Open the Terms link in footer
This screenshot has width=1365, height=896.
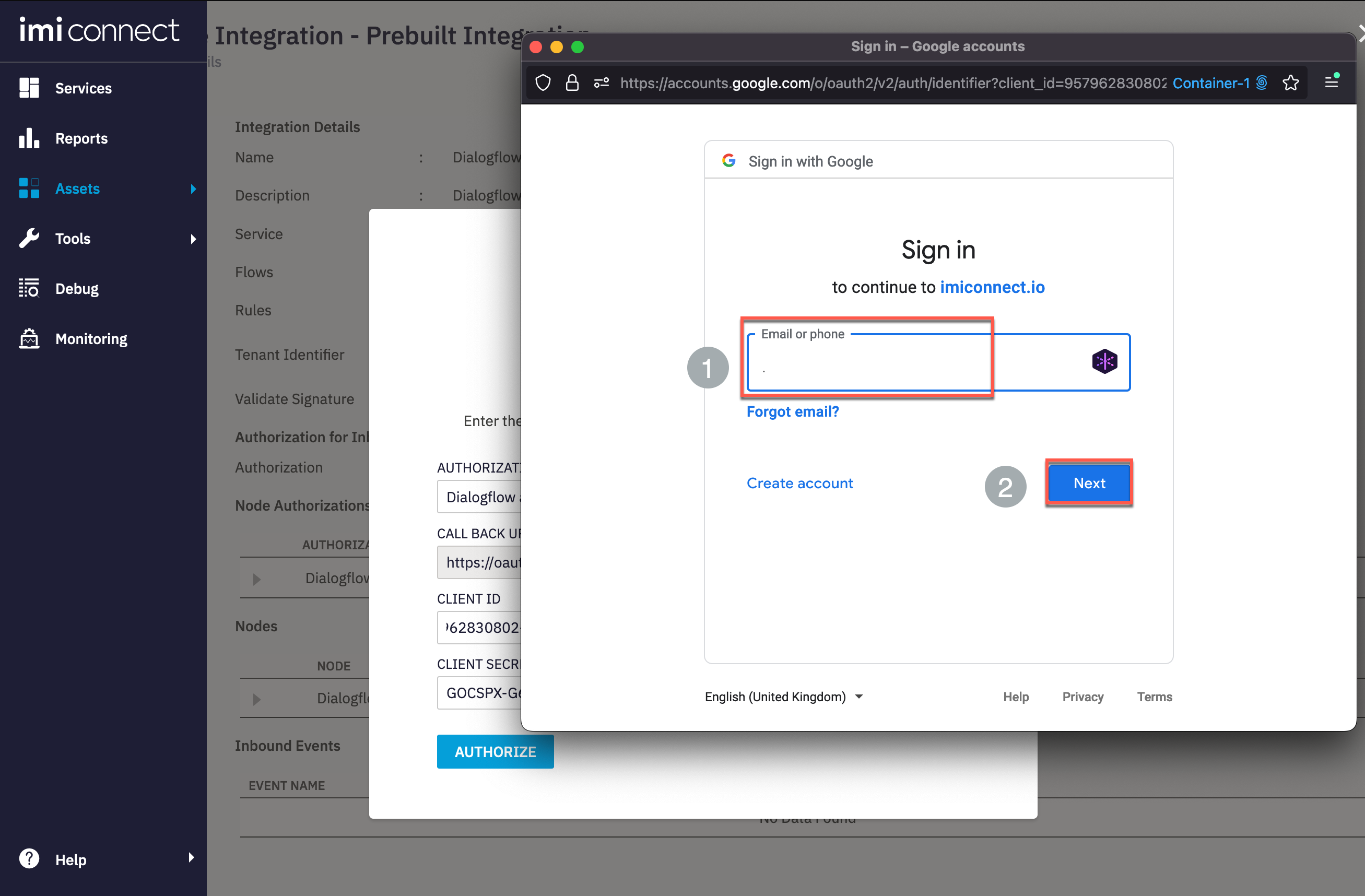(x=1155, y=697)
